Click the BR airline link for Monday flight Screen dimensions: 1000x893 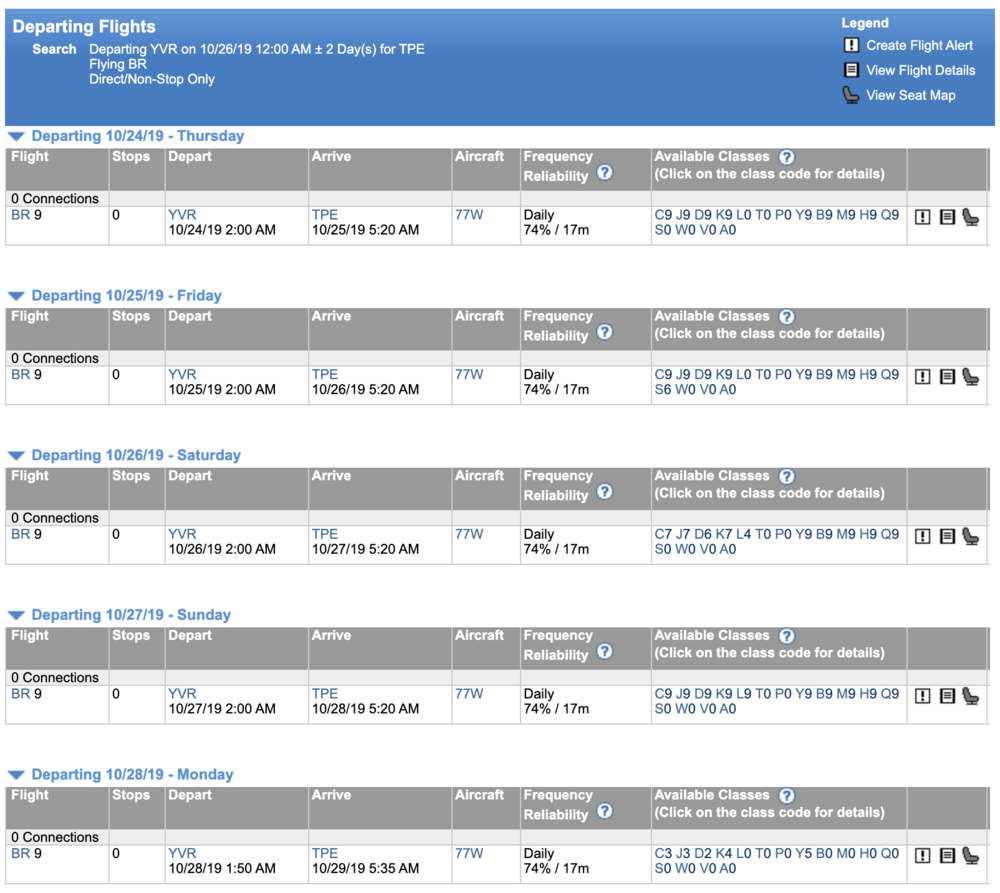pos(20,854)
